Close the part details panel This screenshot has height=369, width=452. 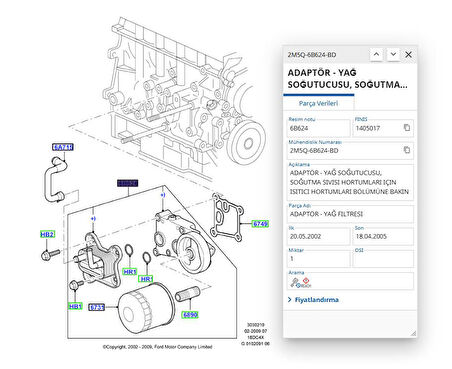408,54
